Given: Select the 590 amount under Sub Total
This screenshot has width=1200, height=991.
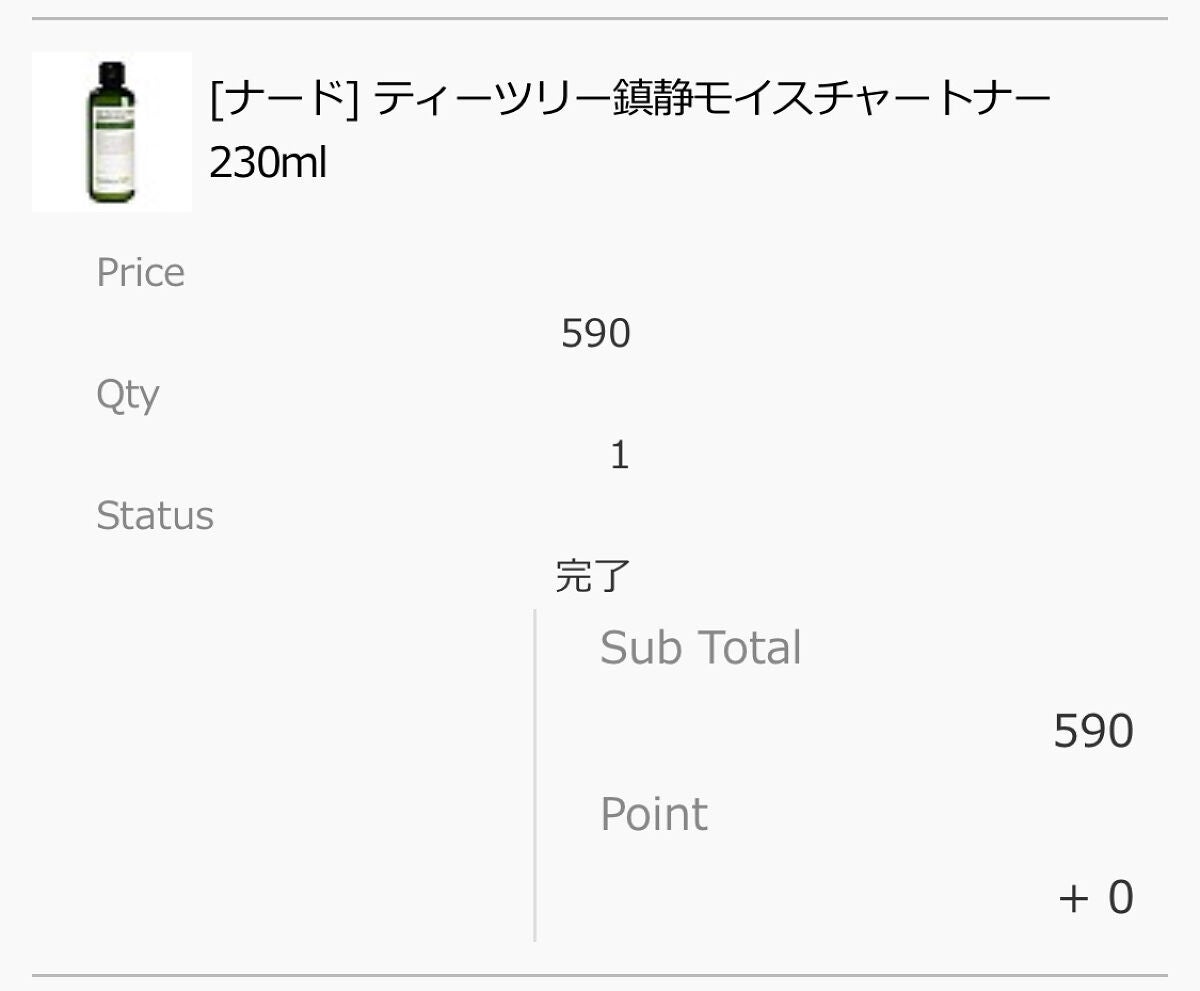Looking at the screenshot, I should [x=1093, y=732].
